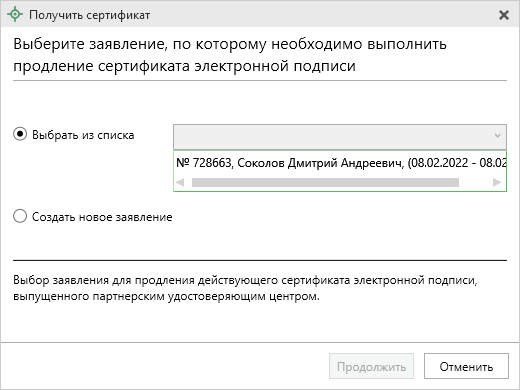Click the green target app icon in title bar
This screenshot has height=390, width=520.
(15, 15)
